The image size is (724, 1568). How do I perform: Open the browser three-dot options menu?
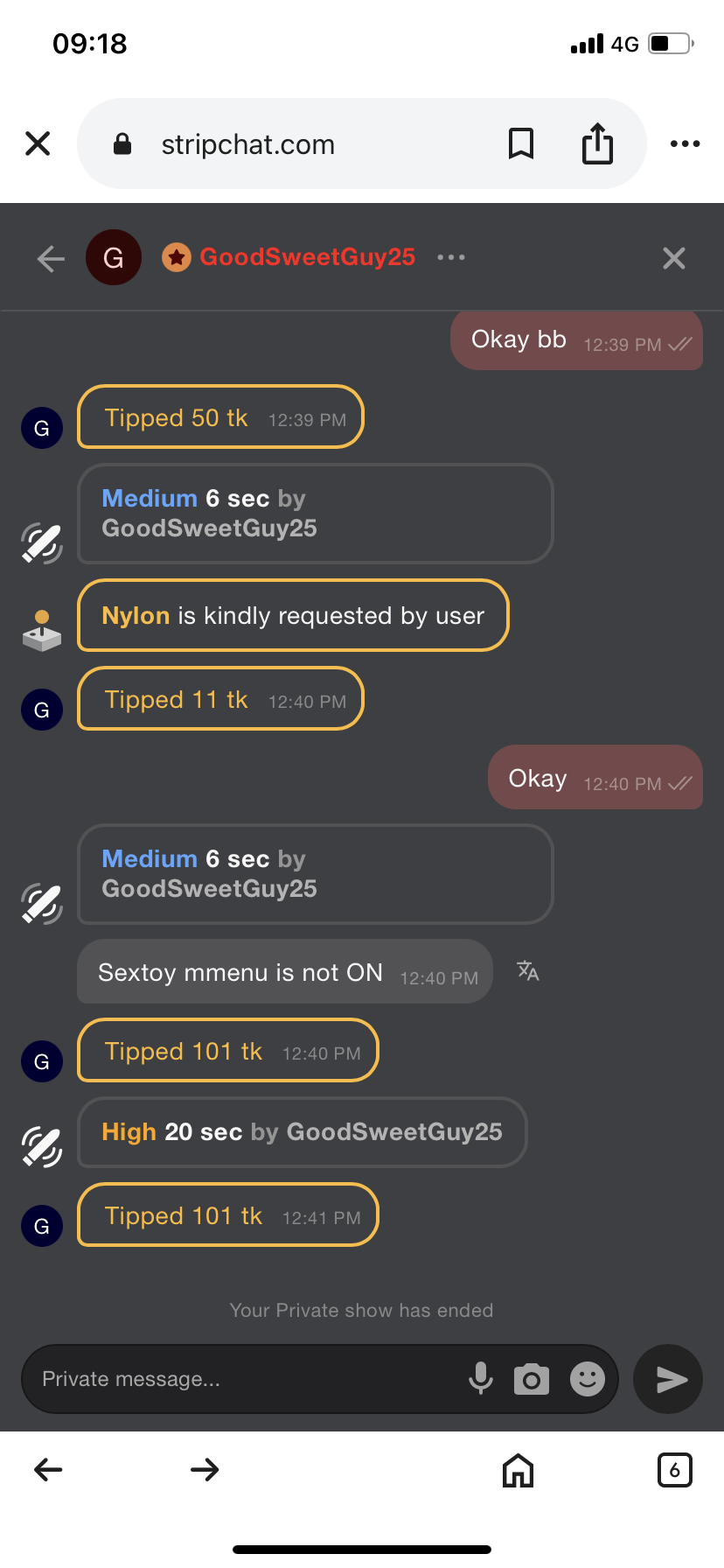(685, 143)
